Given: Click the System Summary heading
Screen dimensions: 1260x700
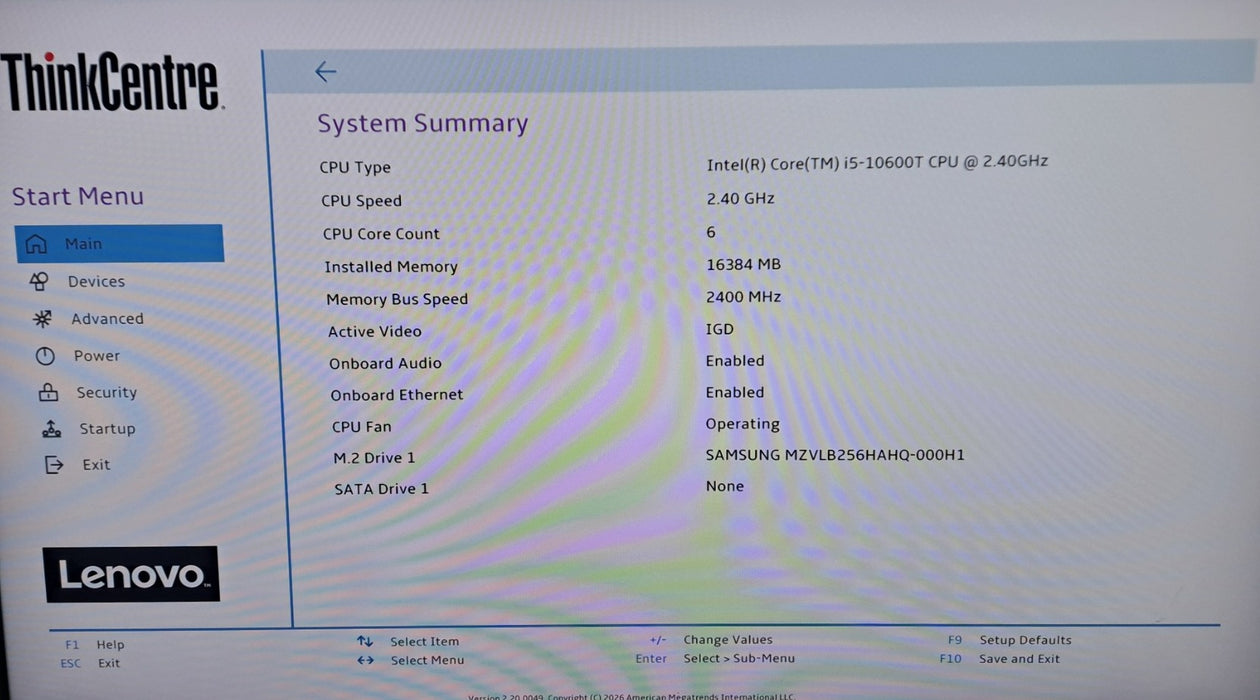Looking at the screenshot, I should click(x=423, y=124).
